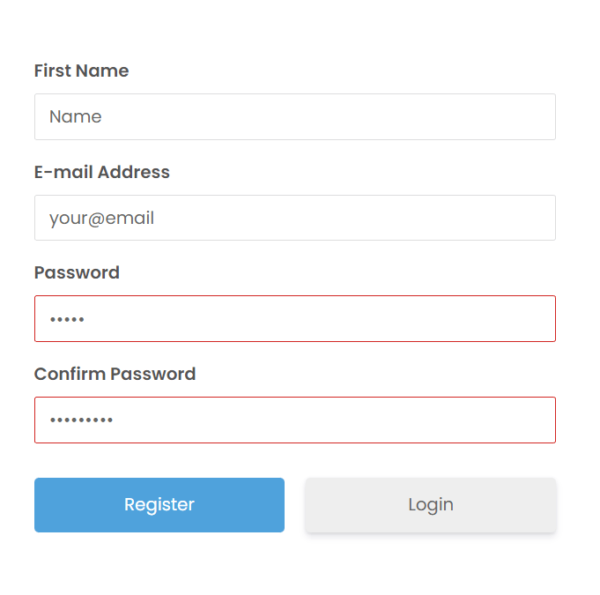Switch to the Login form
Image resolution: width=600 pixels, height=595 pixels.
[x=430, y=505]
